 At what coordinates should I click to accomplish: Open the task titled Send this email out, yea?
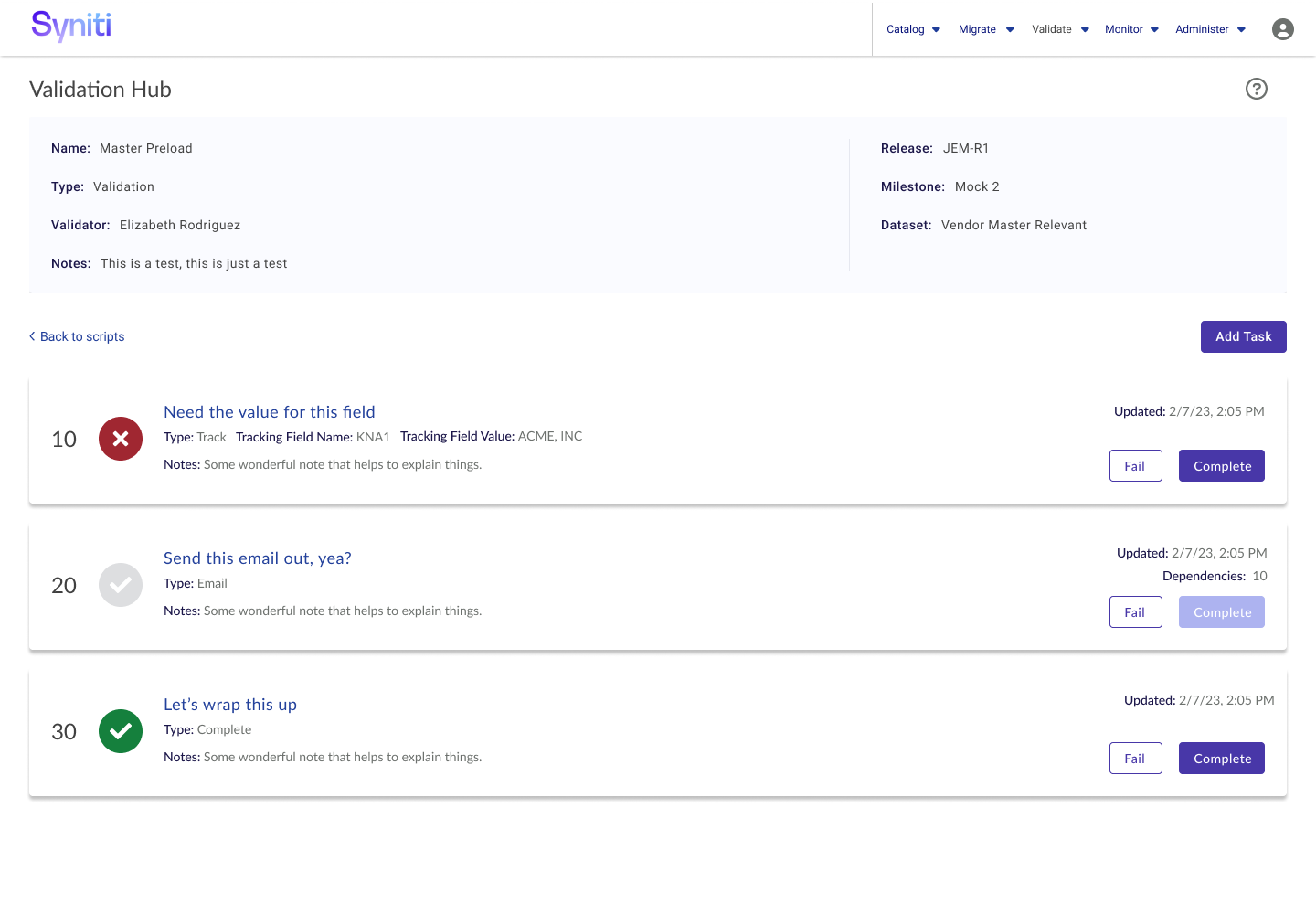(257, 558)
